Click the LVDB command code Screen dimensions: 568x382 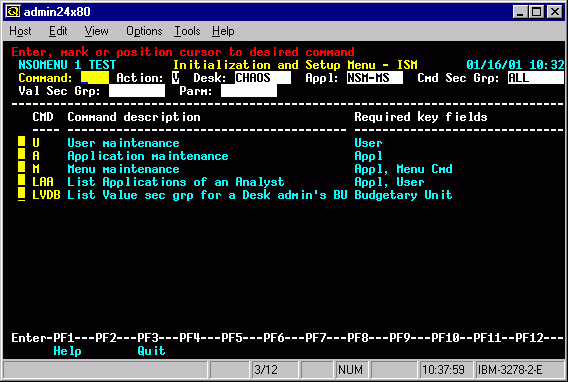pos(46,195)
